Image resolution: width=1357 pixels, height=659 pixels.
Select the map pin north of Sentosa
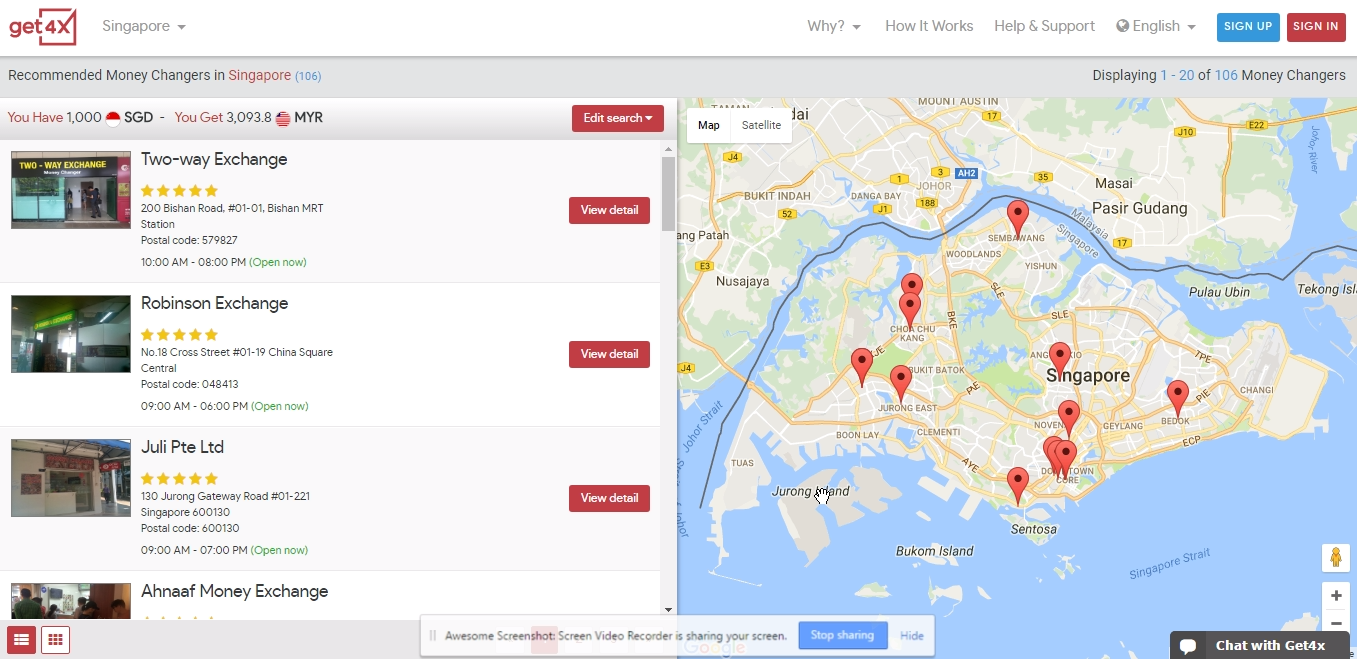[1018, 487]
